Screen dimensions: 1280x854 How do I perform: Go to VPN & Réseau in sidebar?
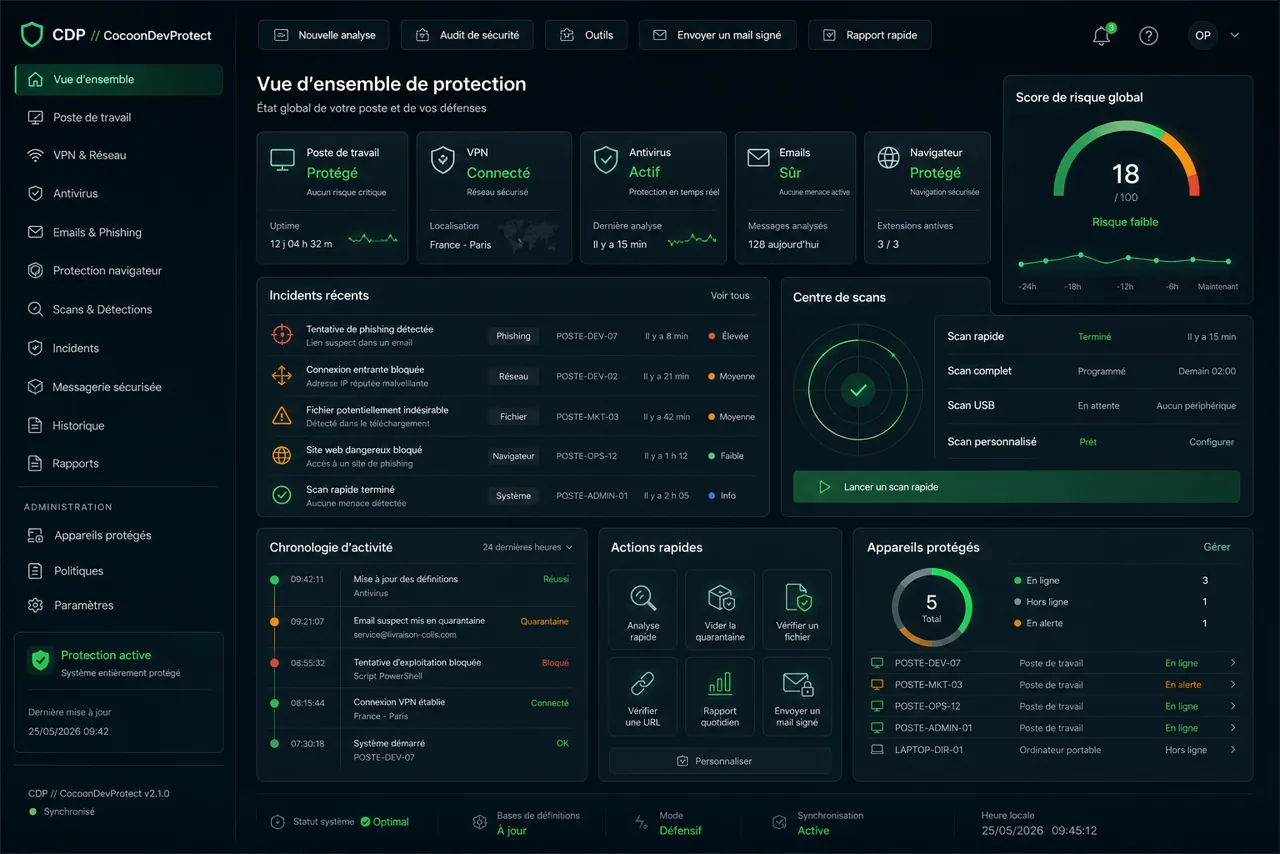click(x=119, y=155)
